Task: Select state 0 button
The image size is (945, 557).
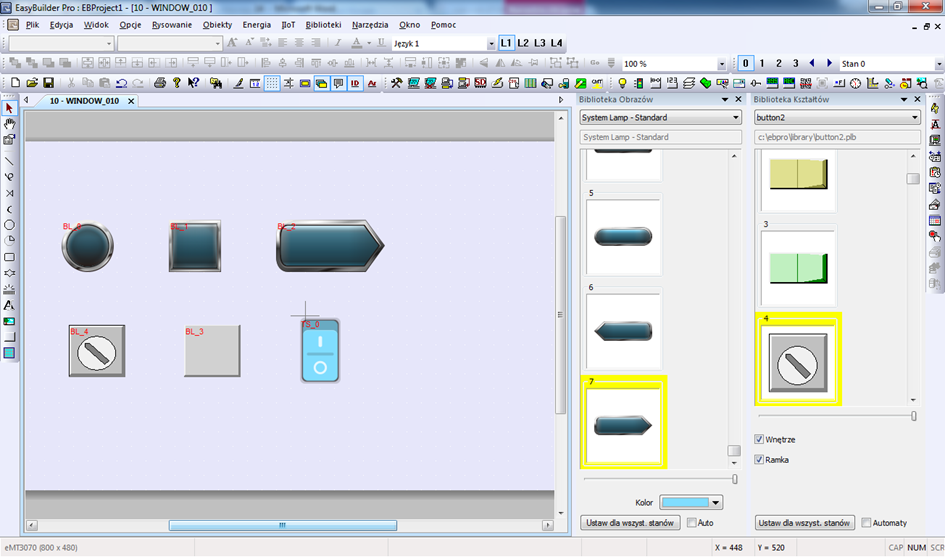Action: [x=746, y=63]
